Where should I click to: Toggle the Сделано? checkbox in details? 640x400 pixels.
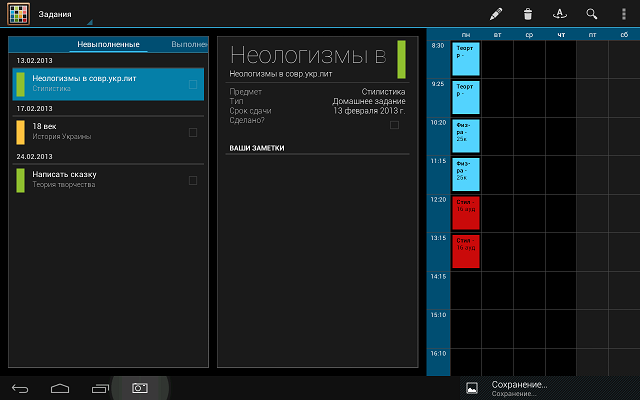coord(394,125)
